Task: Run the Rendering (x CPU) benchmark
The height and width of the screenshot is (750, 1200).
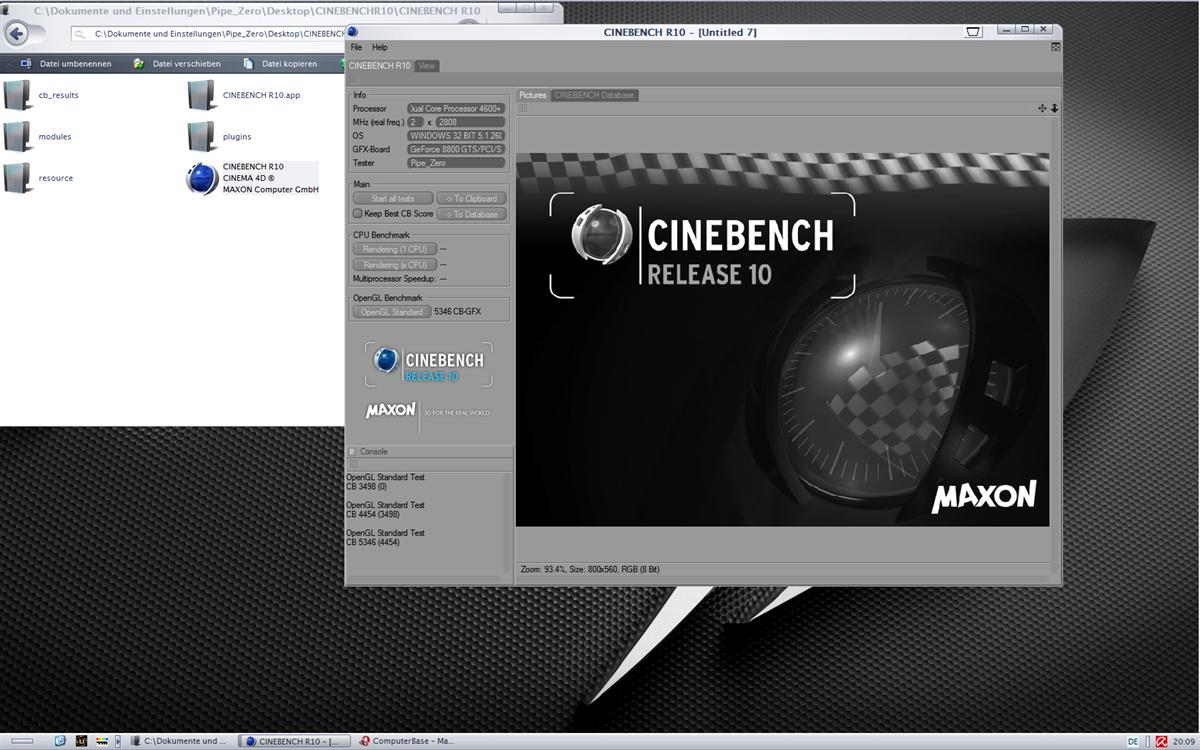Action: [395, 264]
